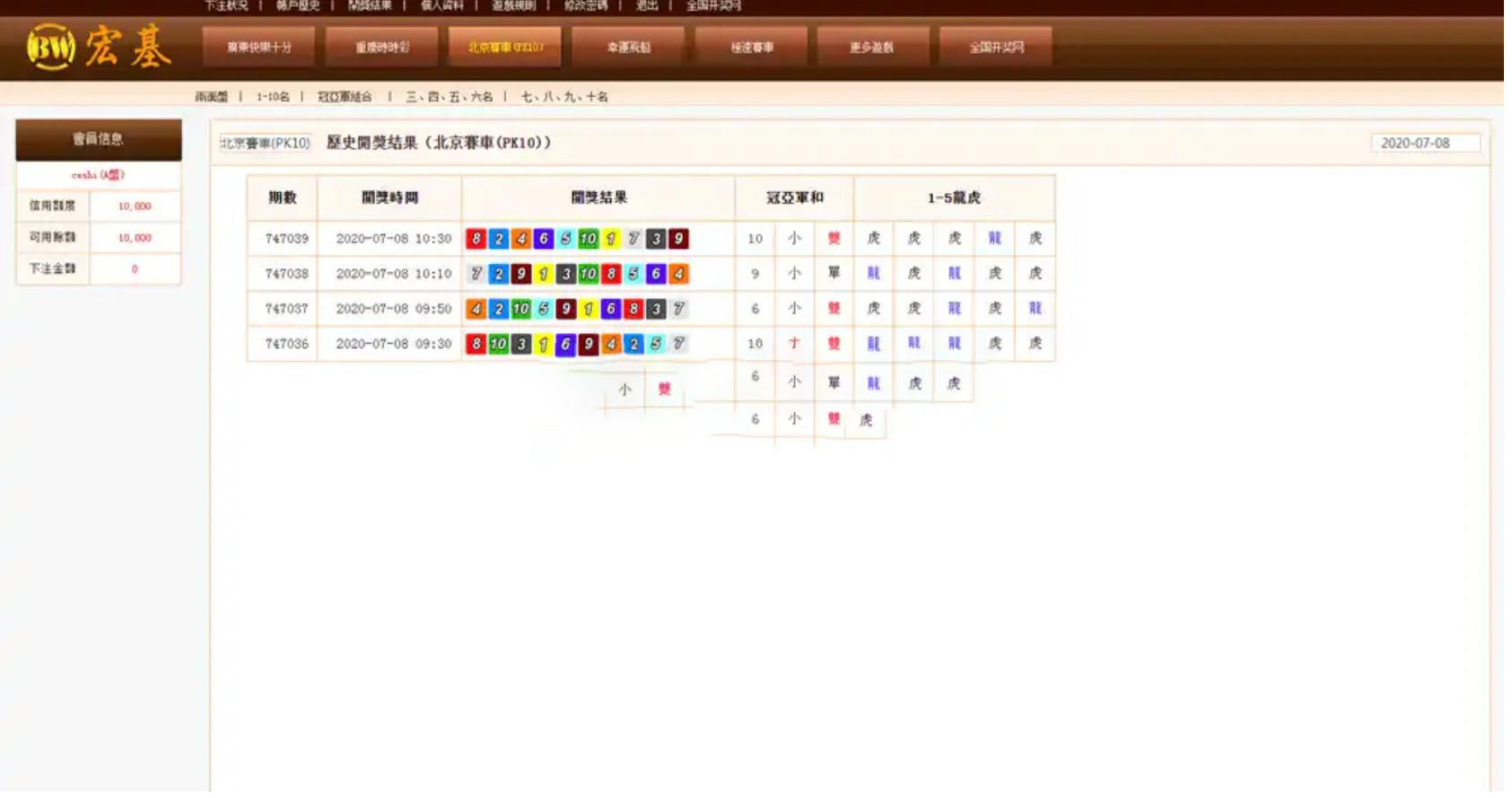Open the 2020-07-08 date picker
Viewport: 1512px width, 798px height.
[x=1424, y=143]
